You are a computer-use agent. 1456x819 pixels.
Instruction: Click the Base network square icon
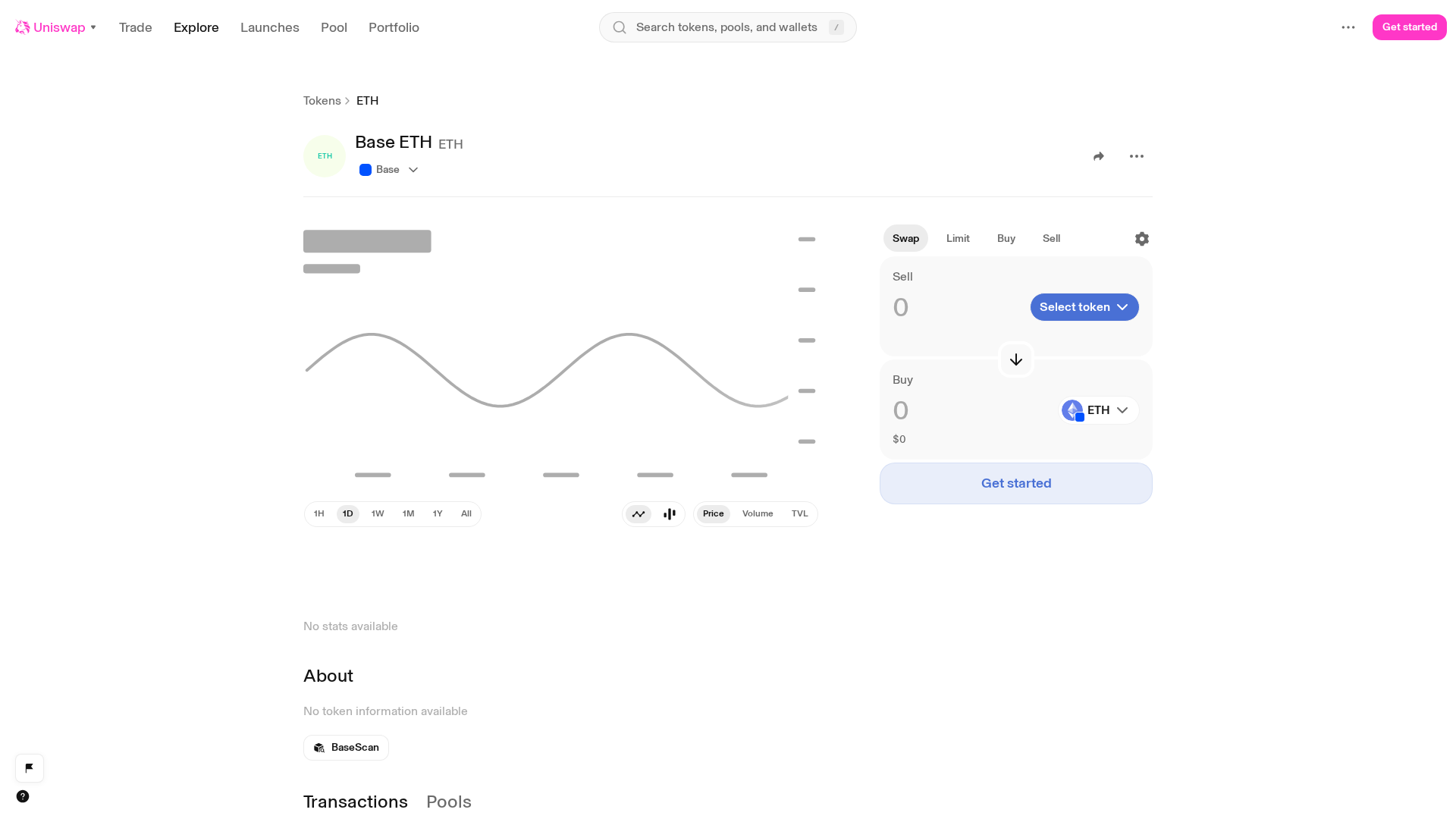(x=366, y=170)
